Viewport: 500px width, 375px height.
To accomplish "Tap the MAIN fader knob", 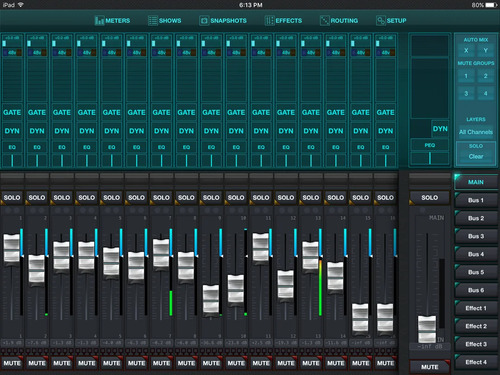I will 427,329.
